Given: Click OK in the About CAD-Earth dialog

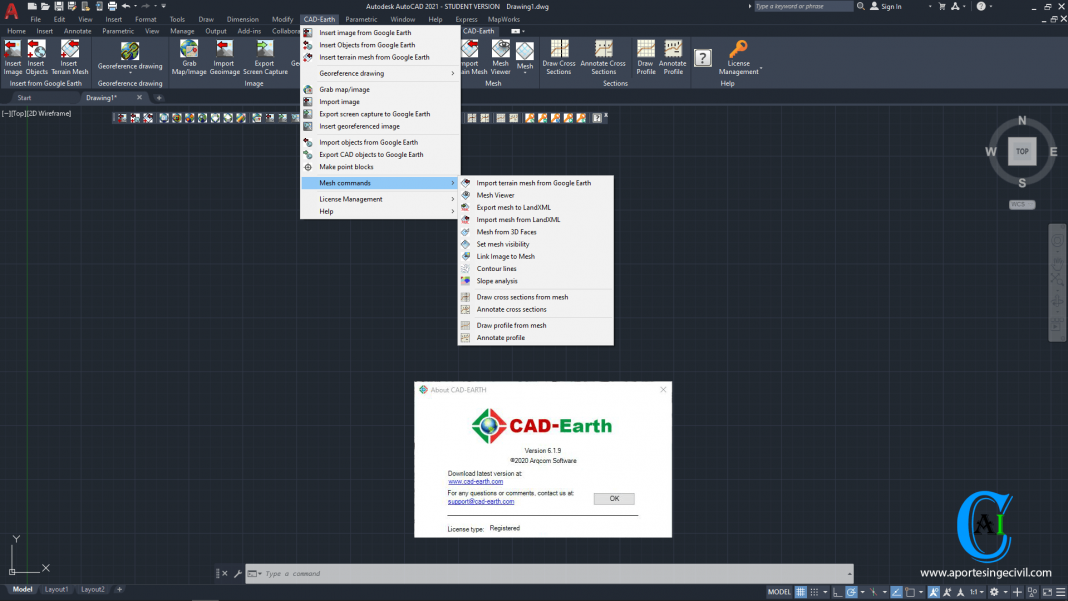Looking at the screenshot, I should point(613,498).
